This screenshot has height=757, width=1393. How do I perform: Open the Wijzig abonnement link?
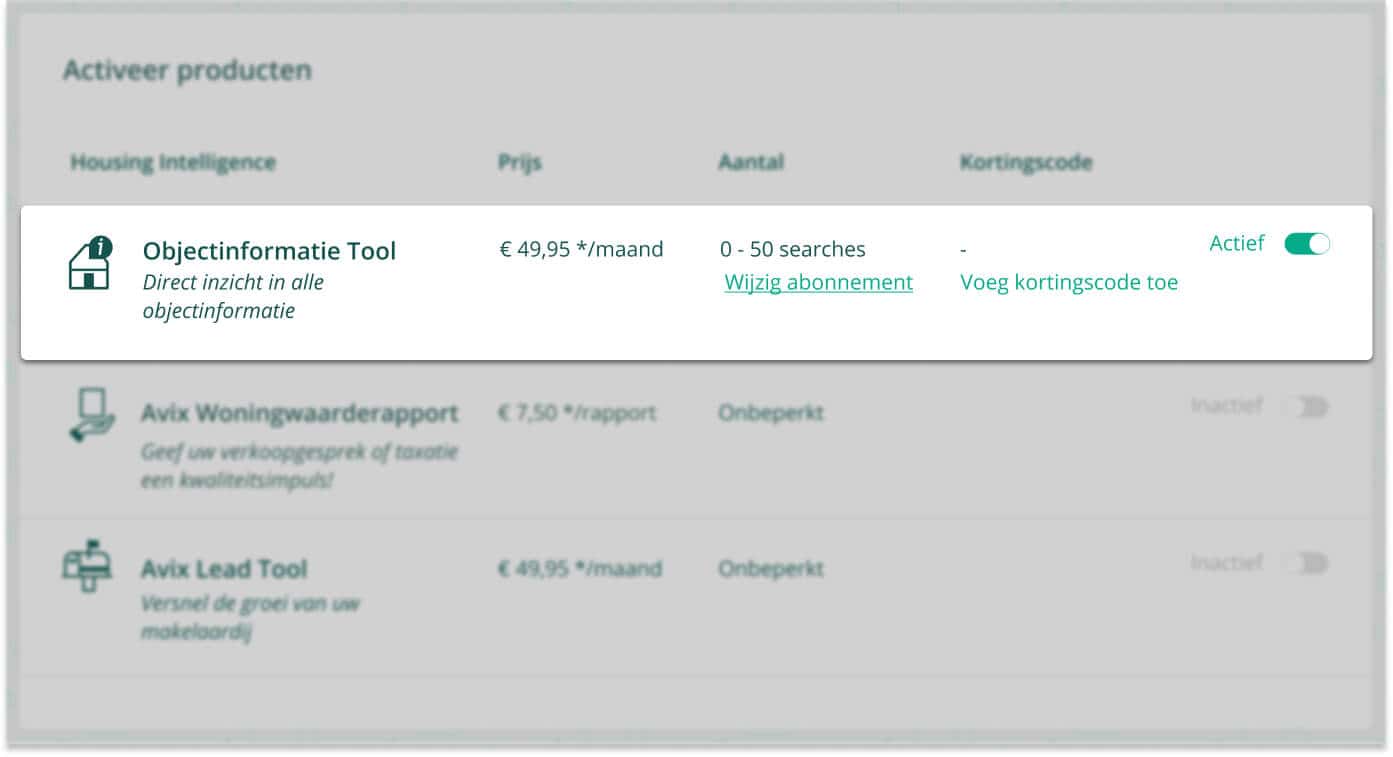click(x=818, y=282)
